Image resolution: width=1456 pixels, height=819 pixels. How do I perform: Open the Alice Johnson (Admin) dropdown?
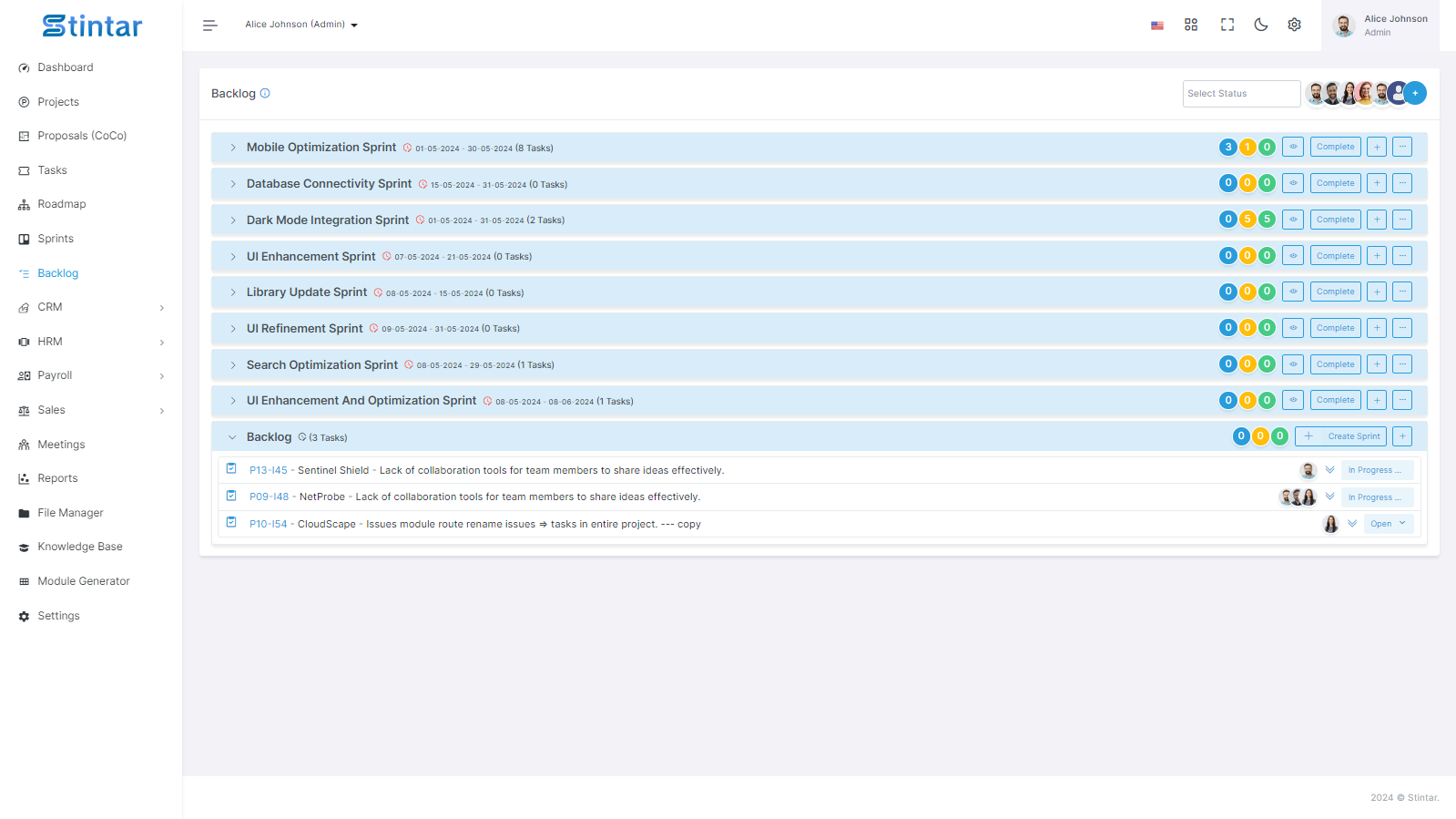pos(301,25)
